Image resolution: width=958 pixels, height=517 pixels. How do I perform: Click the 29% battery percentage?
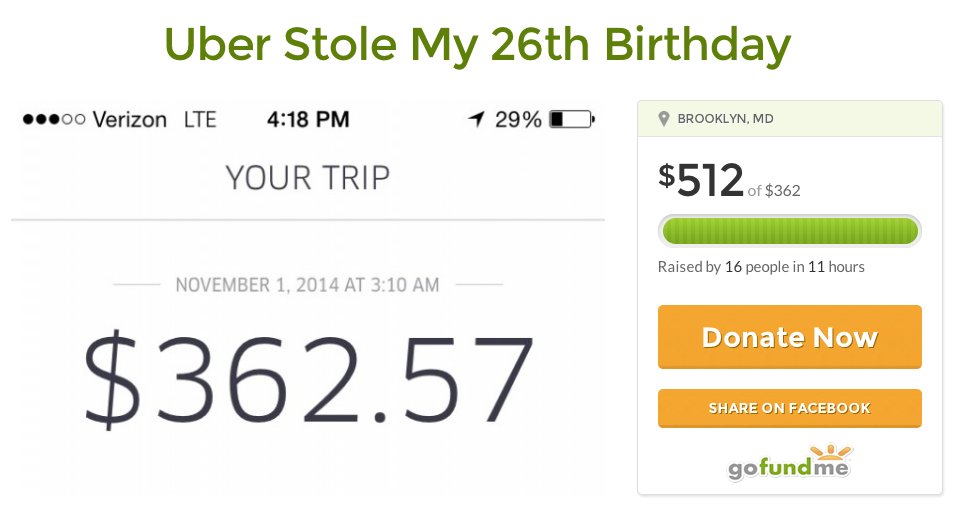(518, 119)
